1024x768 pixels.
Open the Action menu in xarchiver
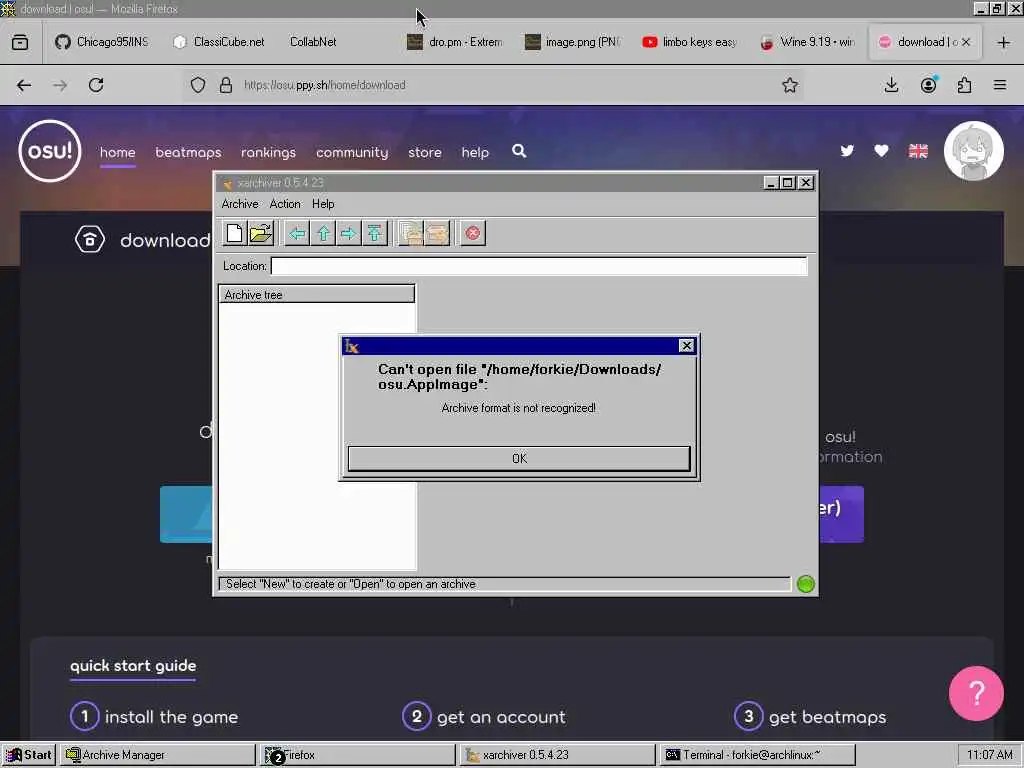(x=285, y=204)
